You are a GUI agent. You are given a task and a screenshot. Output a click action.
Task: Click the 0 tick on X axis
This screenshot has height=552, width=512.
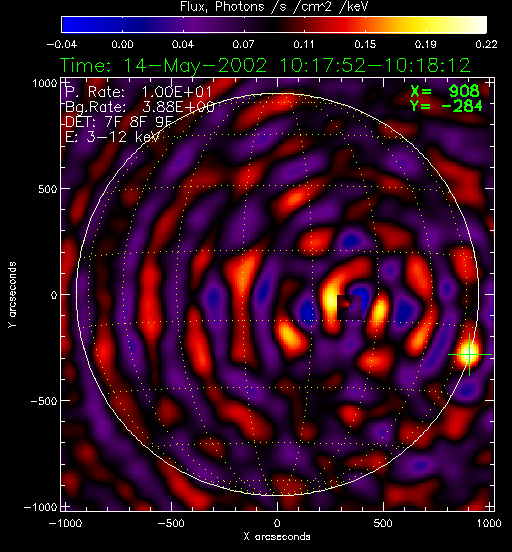[x=277, y=523]
